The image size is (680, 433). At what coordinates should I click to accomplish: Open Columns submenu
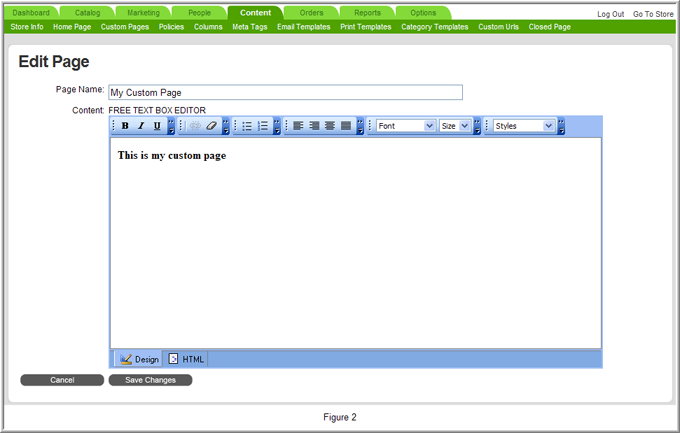click(208, 27)
